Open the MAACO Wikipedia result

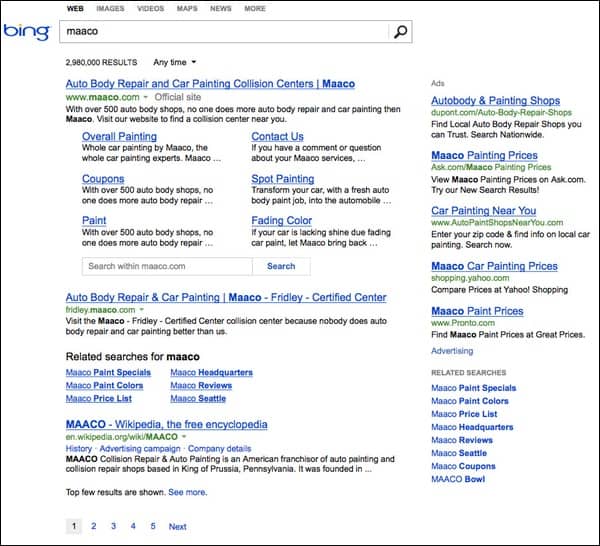coord(166,424)
